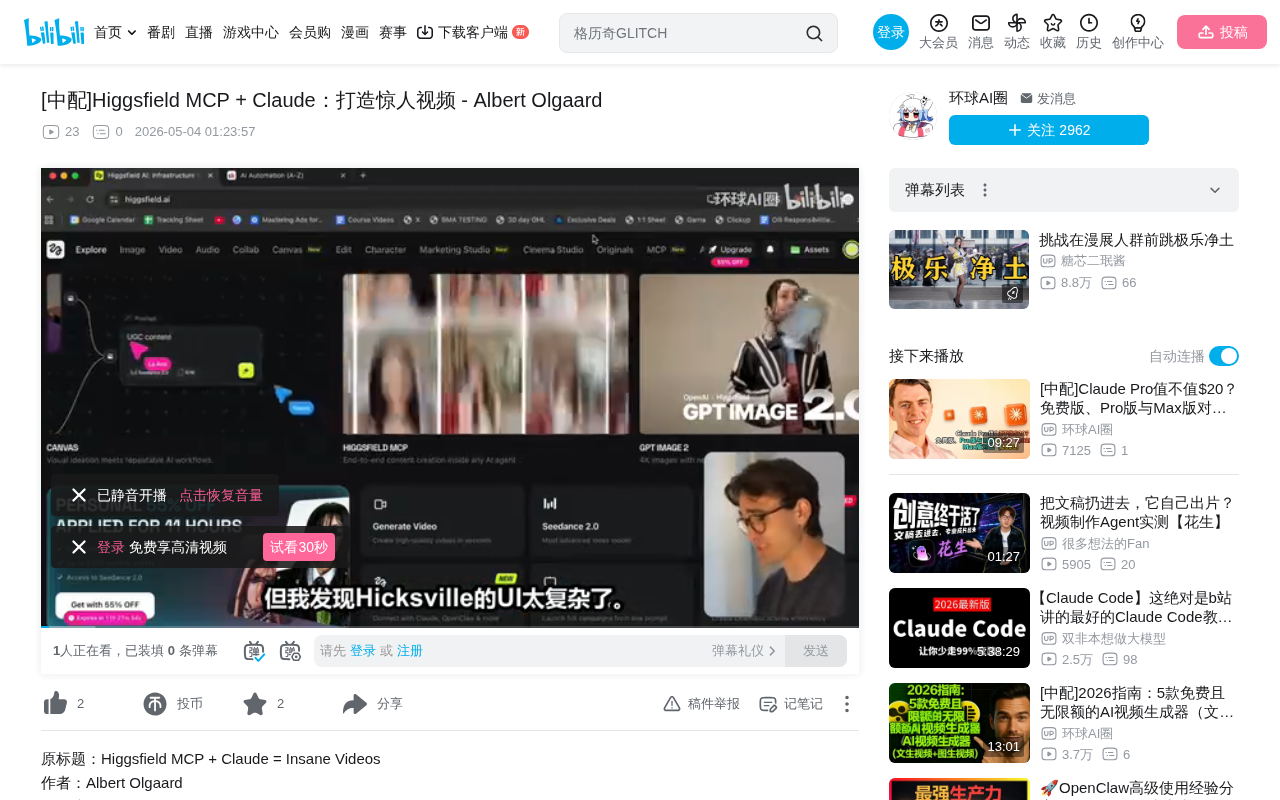Image resolution: width=1280 pixels, height=800 pixels.
Task: Open the more-options dots below video
Action: (846, 704)
